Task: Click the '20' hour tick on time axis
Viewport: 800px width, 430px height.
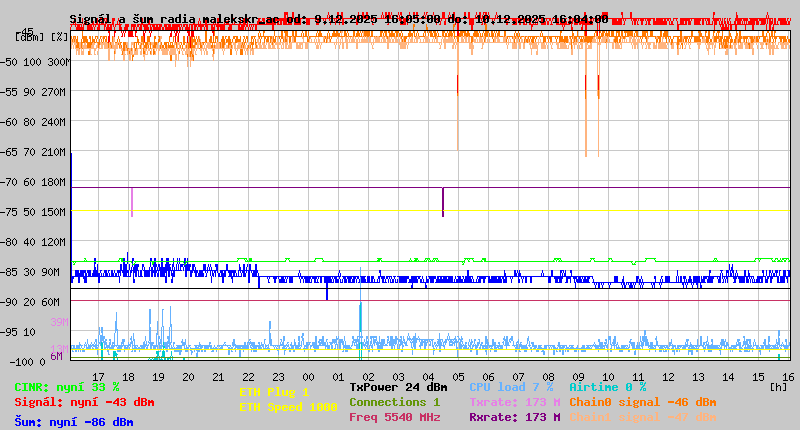Action: 188,377
